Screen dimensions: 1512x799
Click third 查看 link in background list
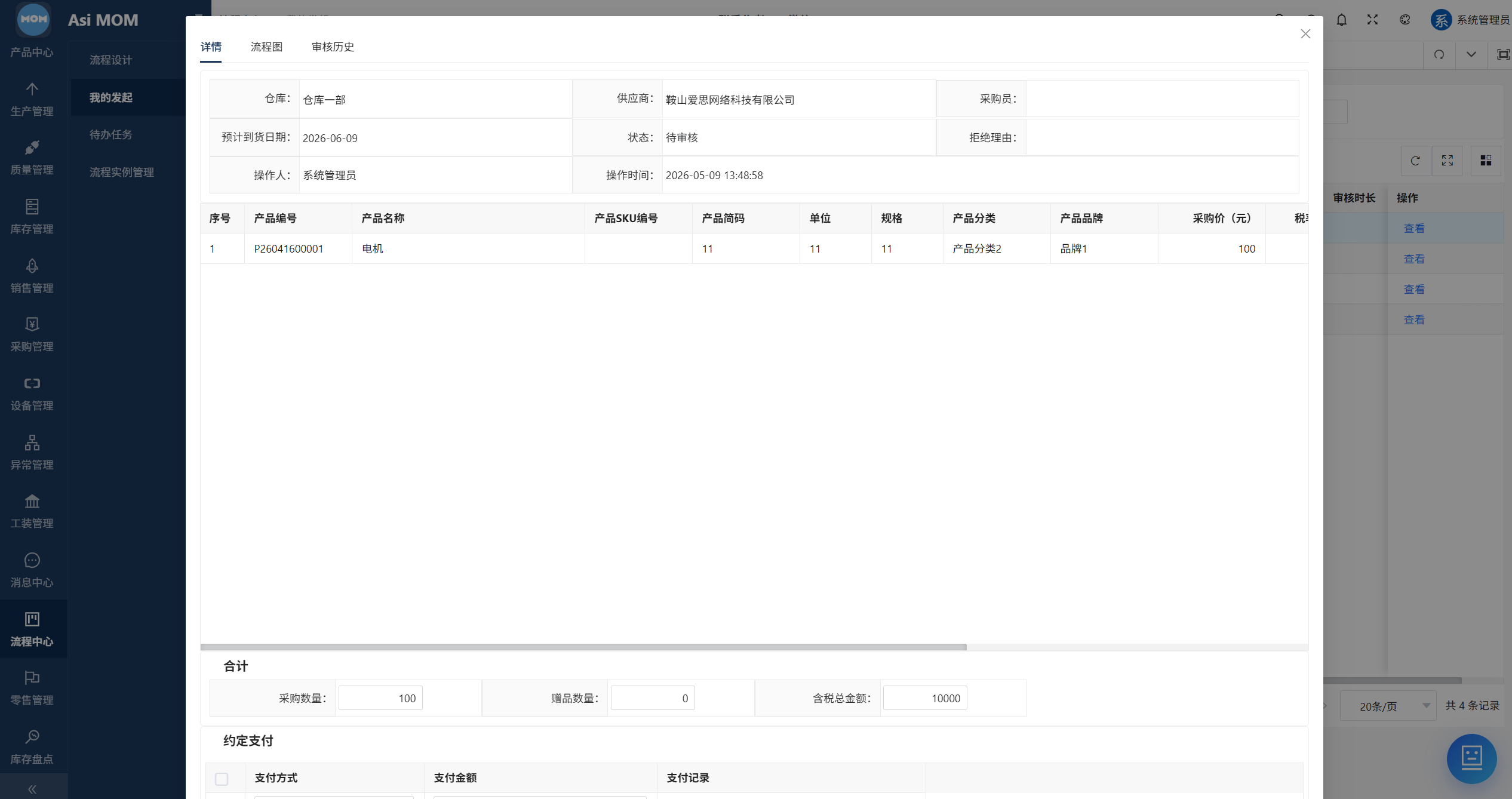1413,289
